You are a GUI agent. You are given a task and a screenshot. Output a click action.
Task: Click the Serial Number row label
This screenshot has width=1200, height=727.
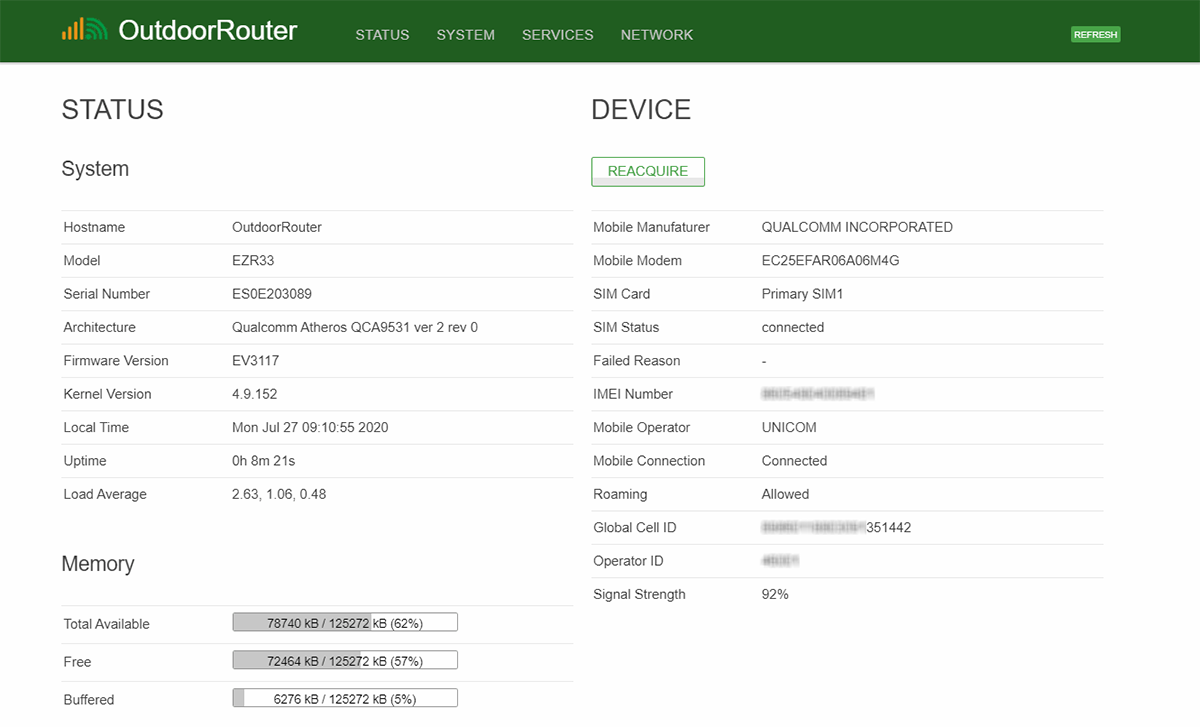(106, 294)
